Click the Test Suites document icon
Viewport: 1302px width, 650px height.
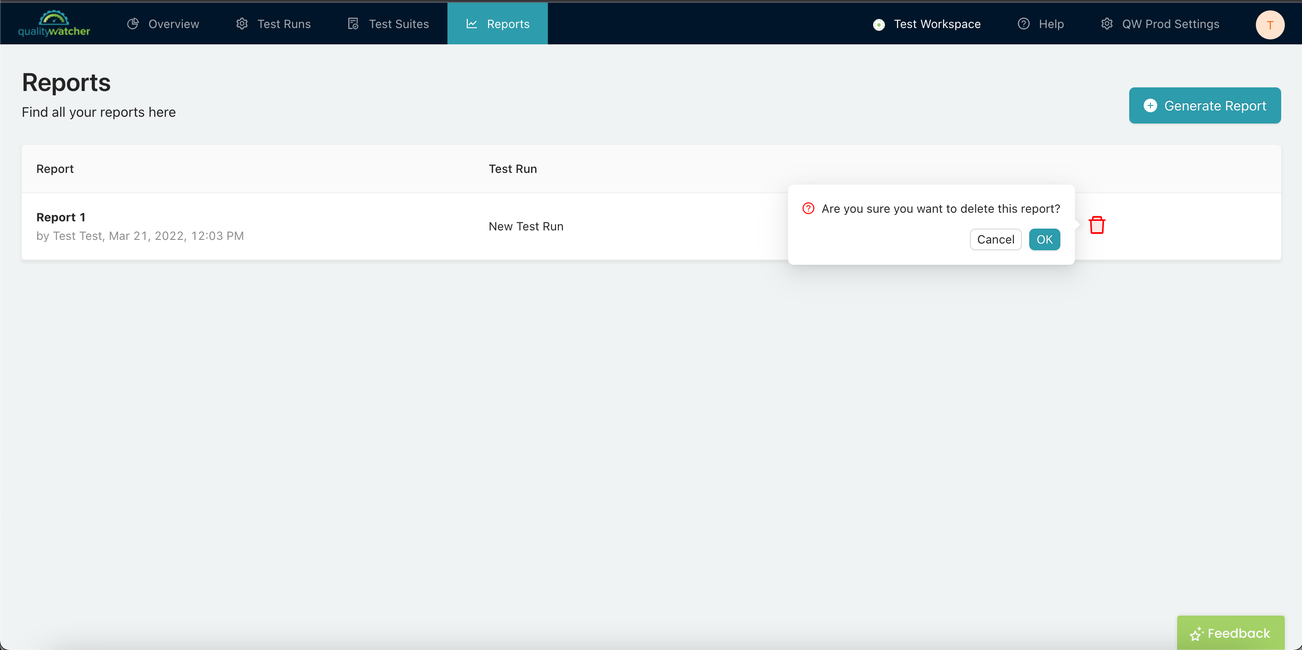[x=353, y=24]
